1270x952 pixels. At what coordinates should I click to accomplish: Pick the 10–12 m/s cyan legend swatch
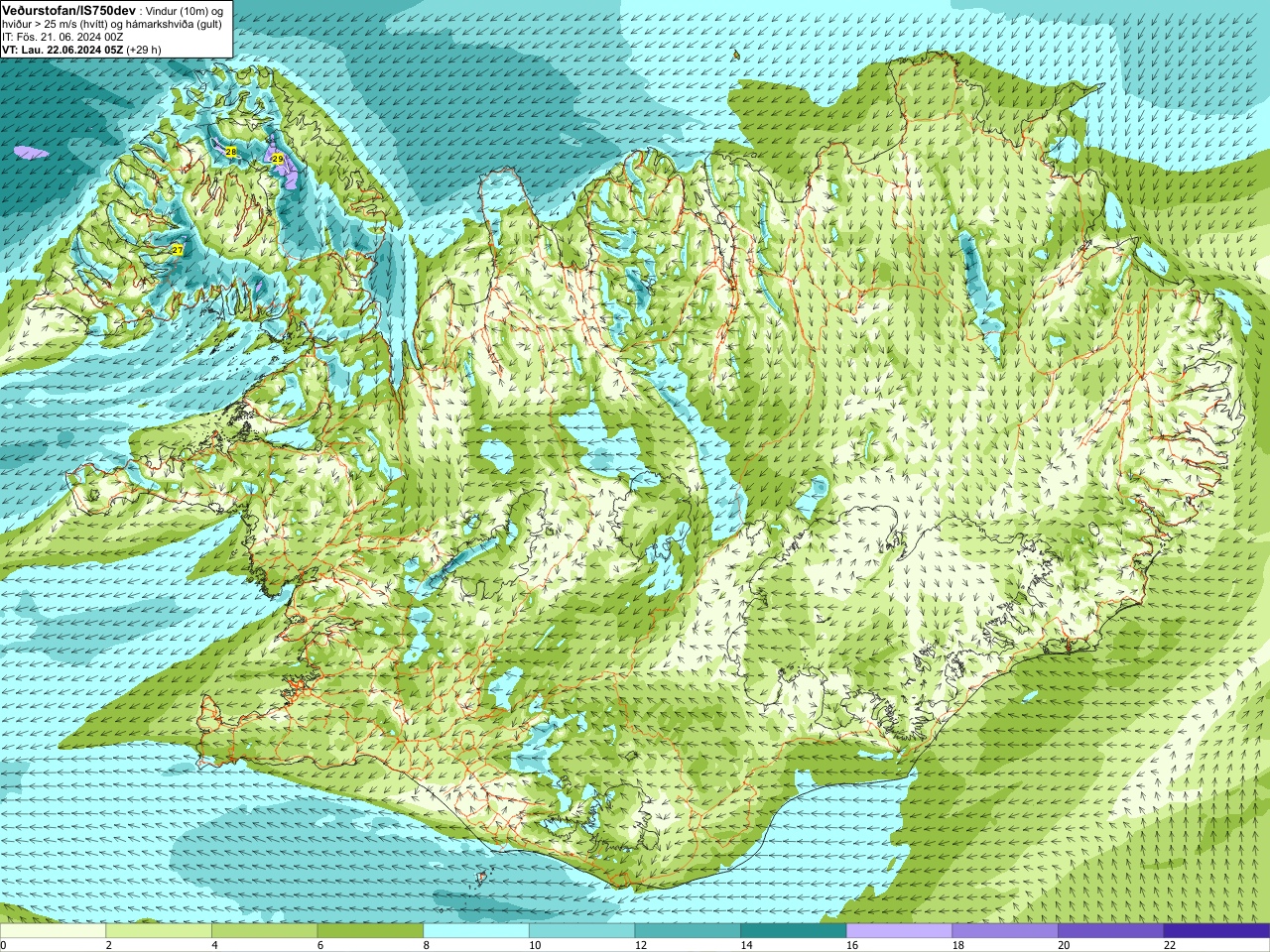[x=581, y=931]
